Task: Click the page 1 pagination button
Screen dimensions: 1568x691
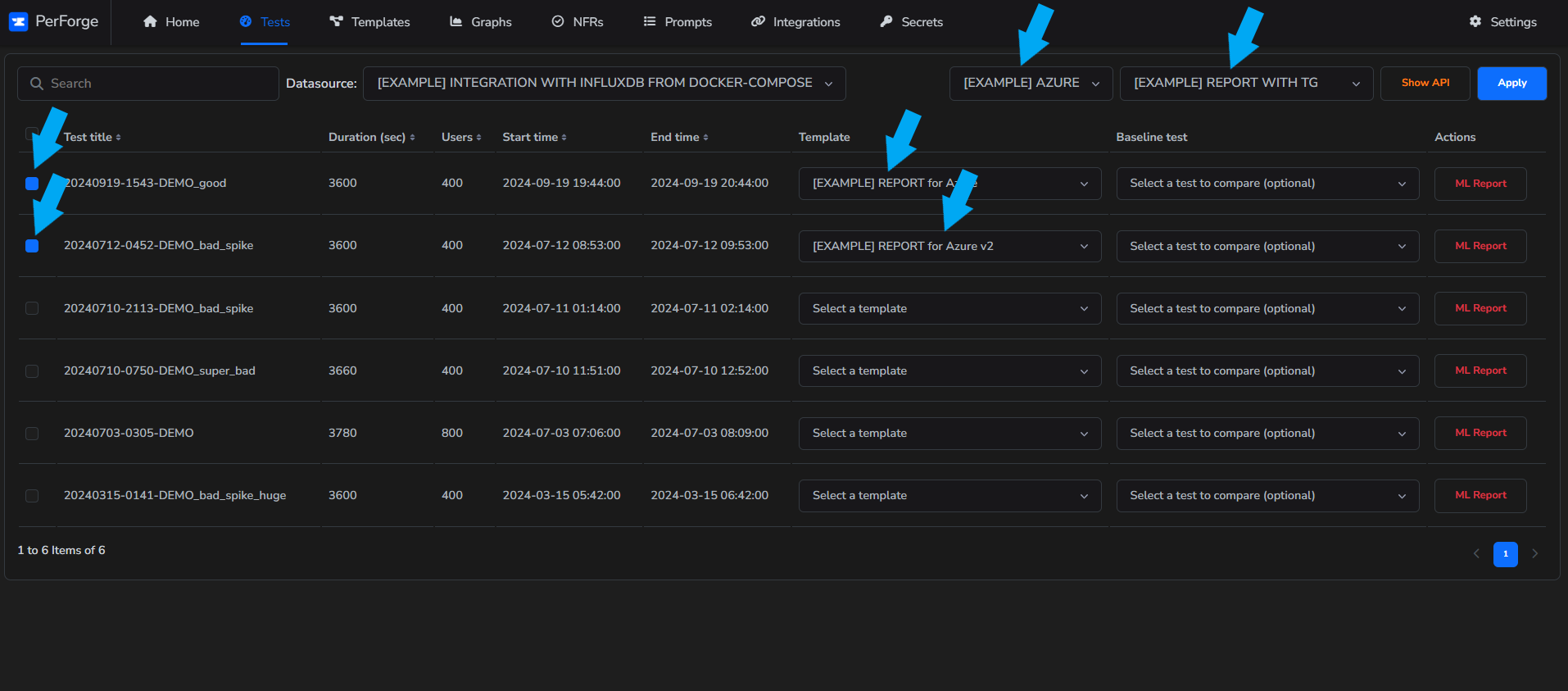Action: pyautogui.click(x=1506, y=554)
